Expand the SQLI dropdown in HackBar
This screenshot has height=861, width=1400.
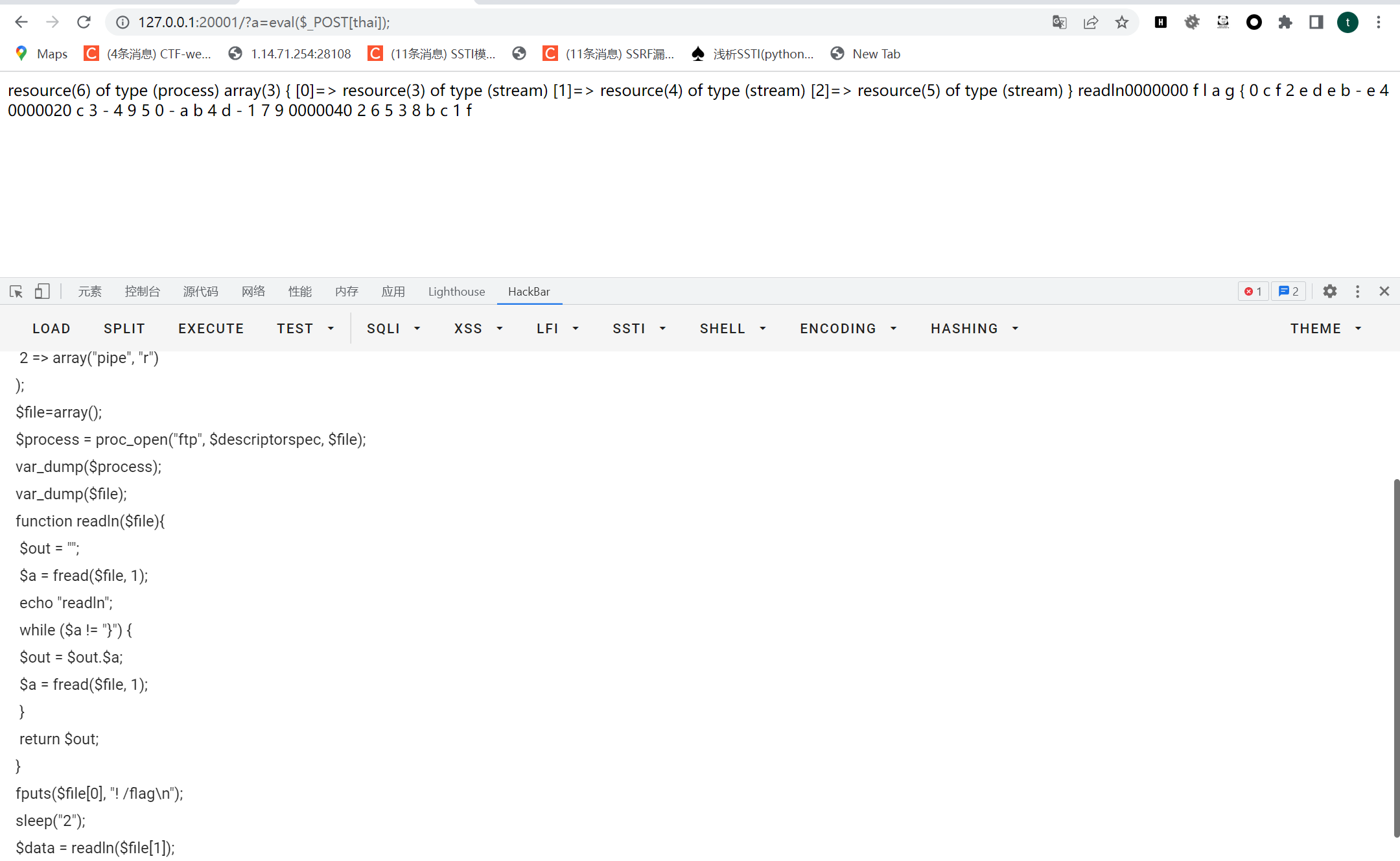pyautogui.click(x=393, y=329)
